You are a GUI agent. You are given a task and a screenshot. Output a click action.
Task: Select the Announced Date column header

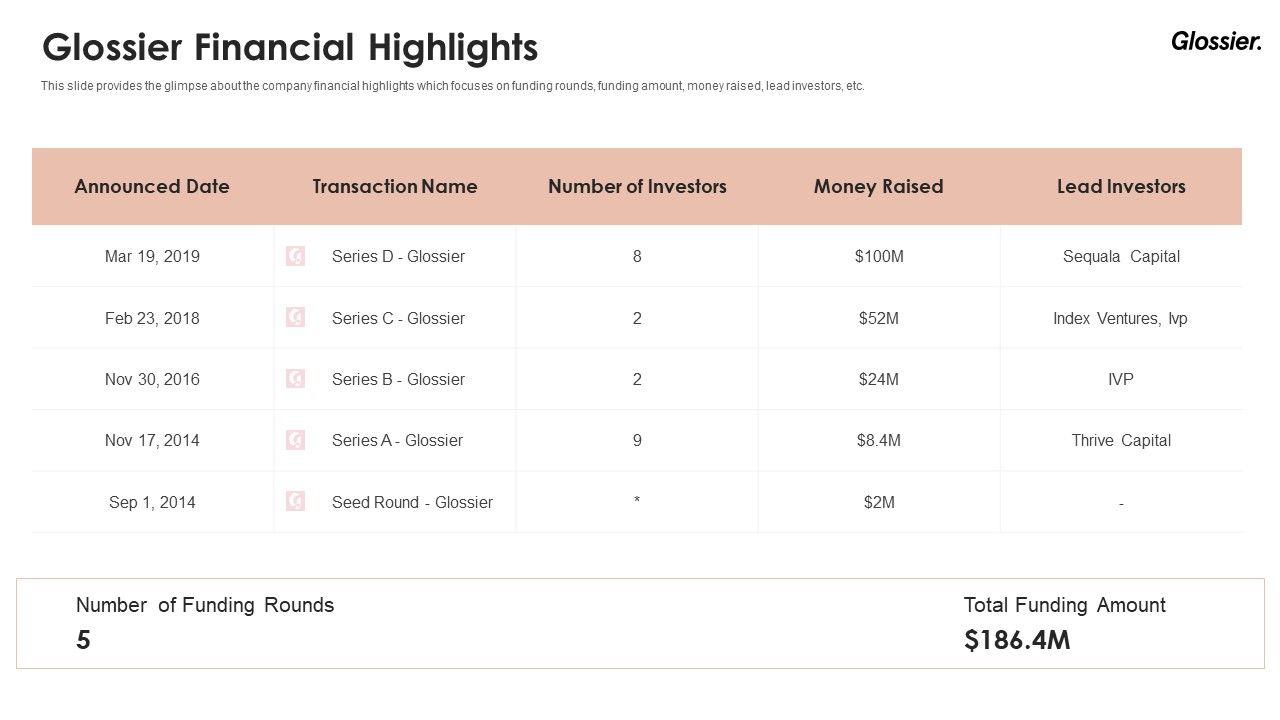coord(152,187)
